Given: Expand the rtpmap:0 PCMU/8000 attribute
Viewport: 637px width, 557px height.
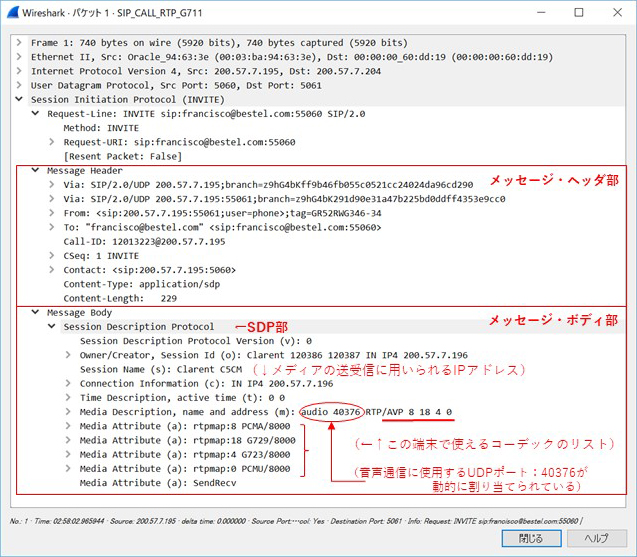Looking at the screenshot, I should coord(68,468).
